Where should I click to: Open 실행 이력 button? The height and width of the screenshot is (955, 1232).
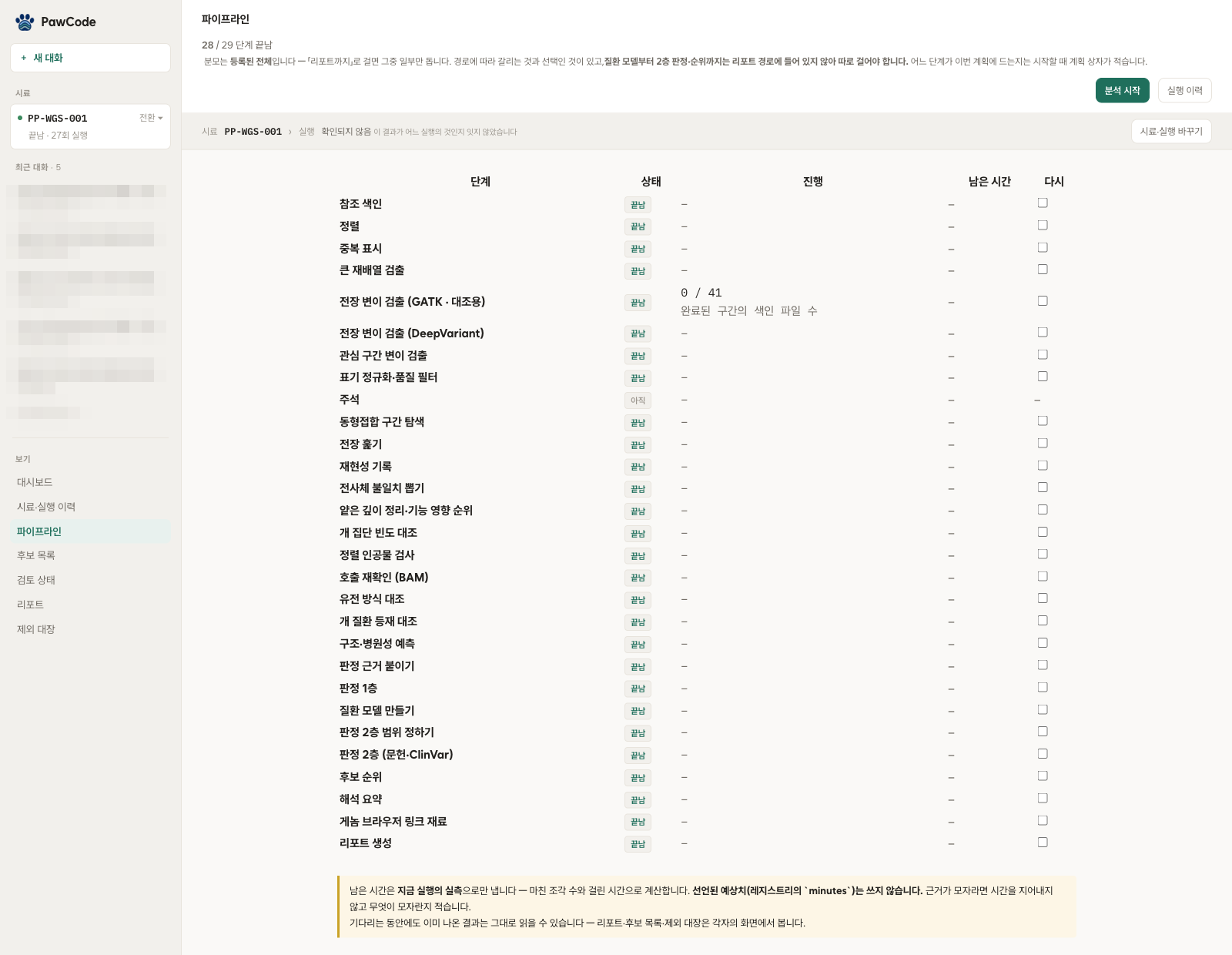1184,90
